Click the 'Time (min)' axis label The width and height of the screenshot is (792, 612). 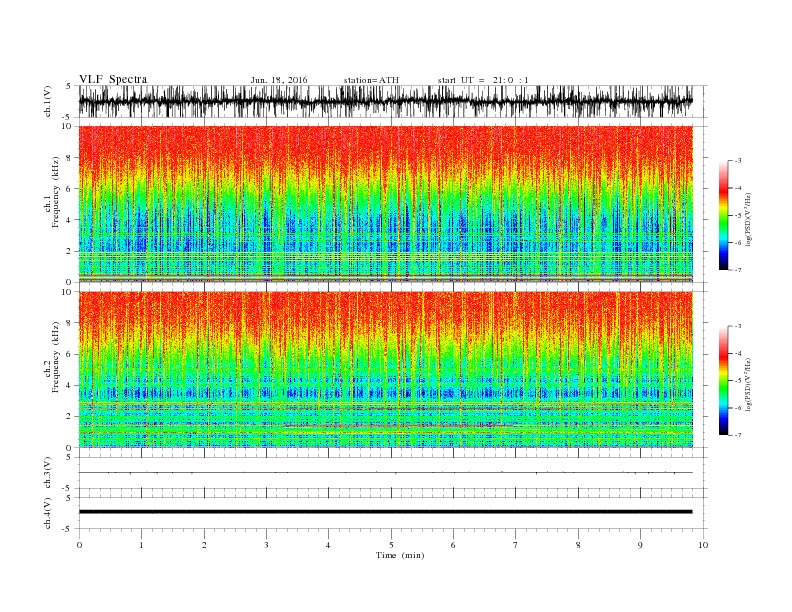pos(400,555)
